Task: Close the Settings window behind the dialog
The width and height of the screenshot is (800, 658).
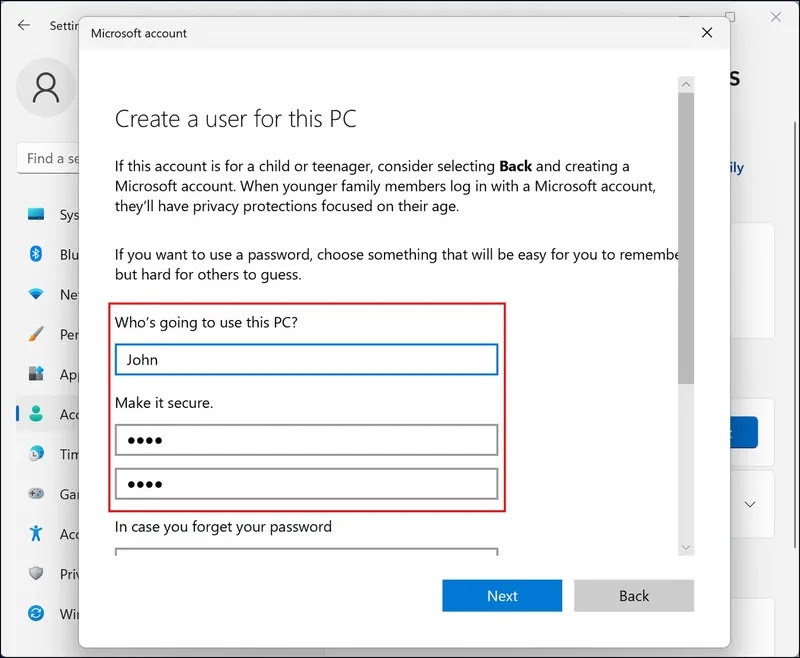Action: click(776, 17)
